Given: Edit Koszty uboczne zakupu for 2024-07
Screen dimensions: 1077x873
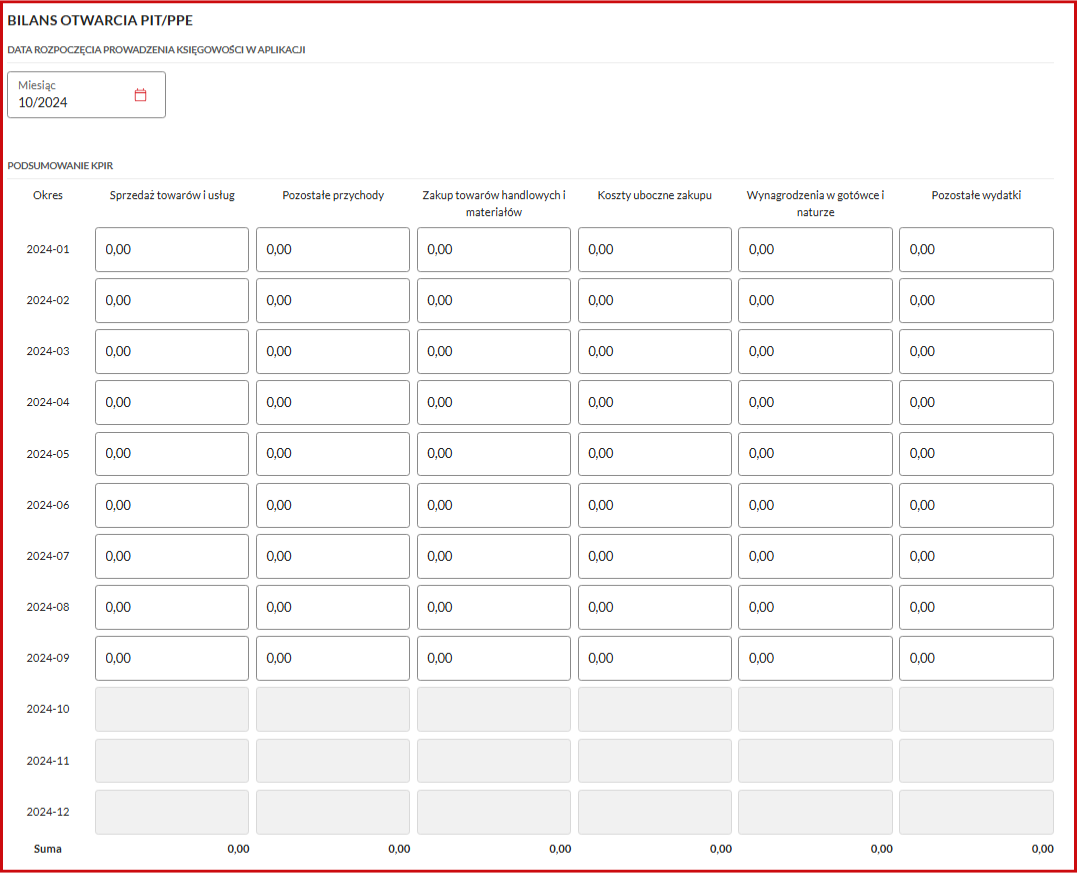Looking at the screenshot, I should coord(655,556).
